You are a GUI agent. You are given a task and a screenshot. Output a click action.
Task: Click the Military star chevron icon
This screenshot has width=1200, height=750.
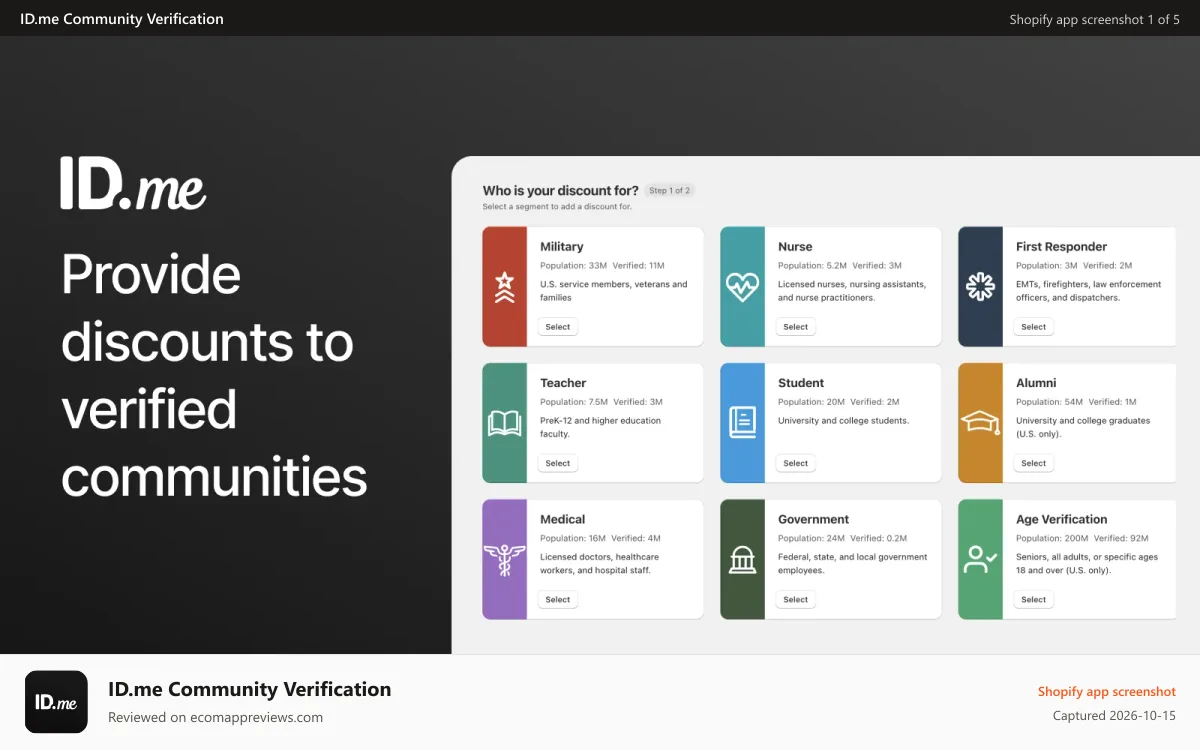505,287
